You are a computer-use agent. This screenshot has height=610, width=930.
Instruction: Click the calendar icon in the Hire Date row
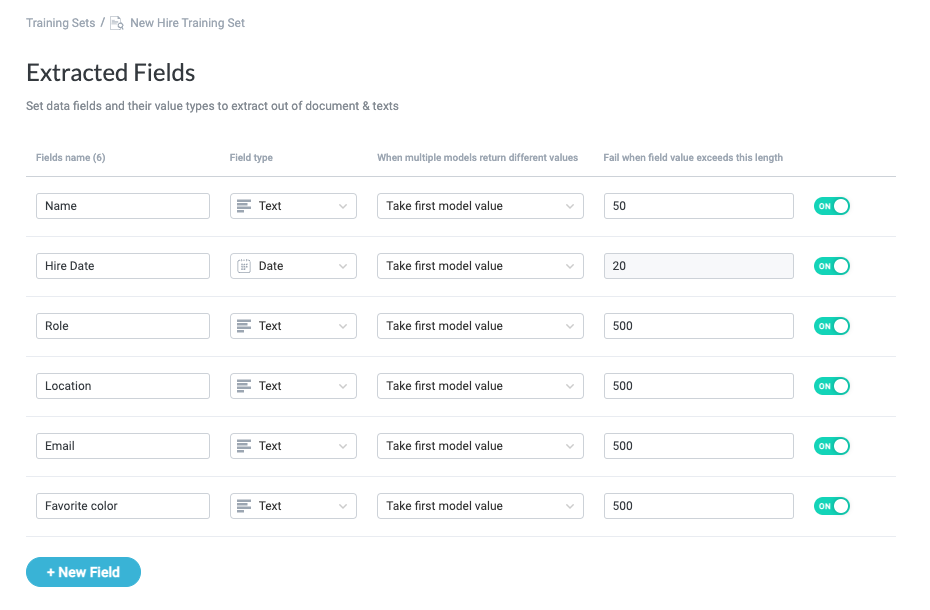tap(243, 266)
